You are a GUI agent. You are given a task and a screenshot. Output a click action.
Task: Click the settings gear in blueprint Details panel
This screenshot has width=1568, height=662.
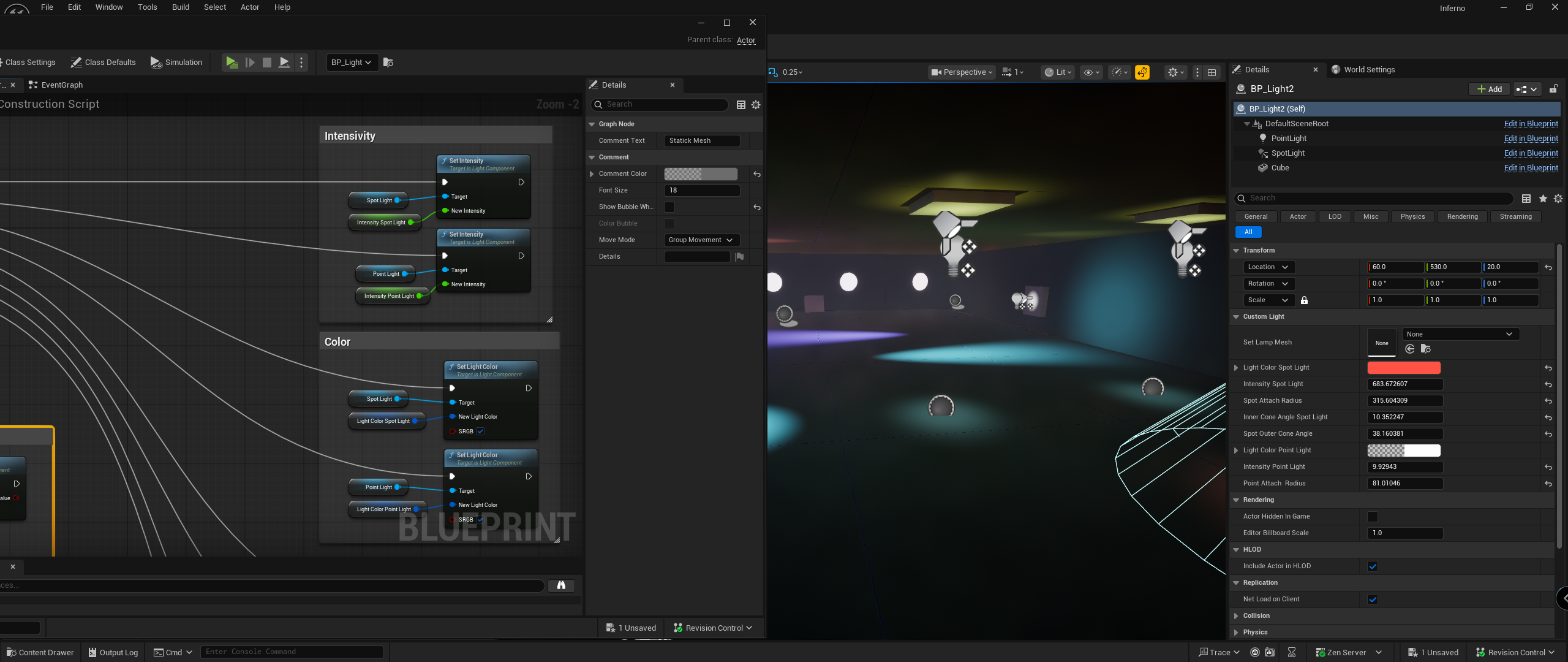tap(756, 105)
